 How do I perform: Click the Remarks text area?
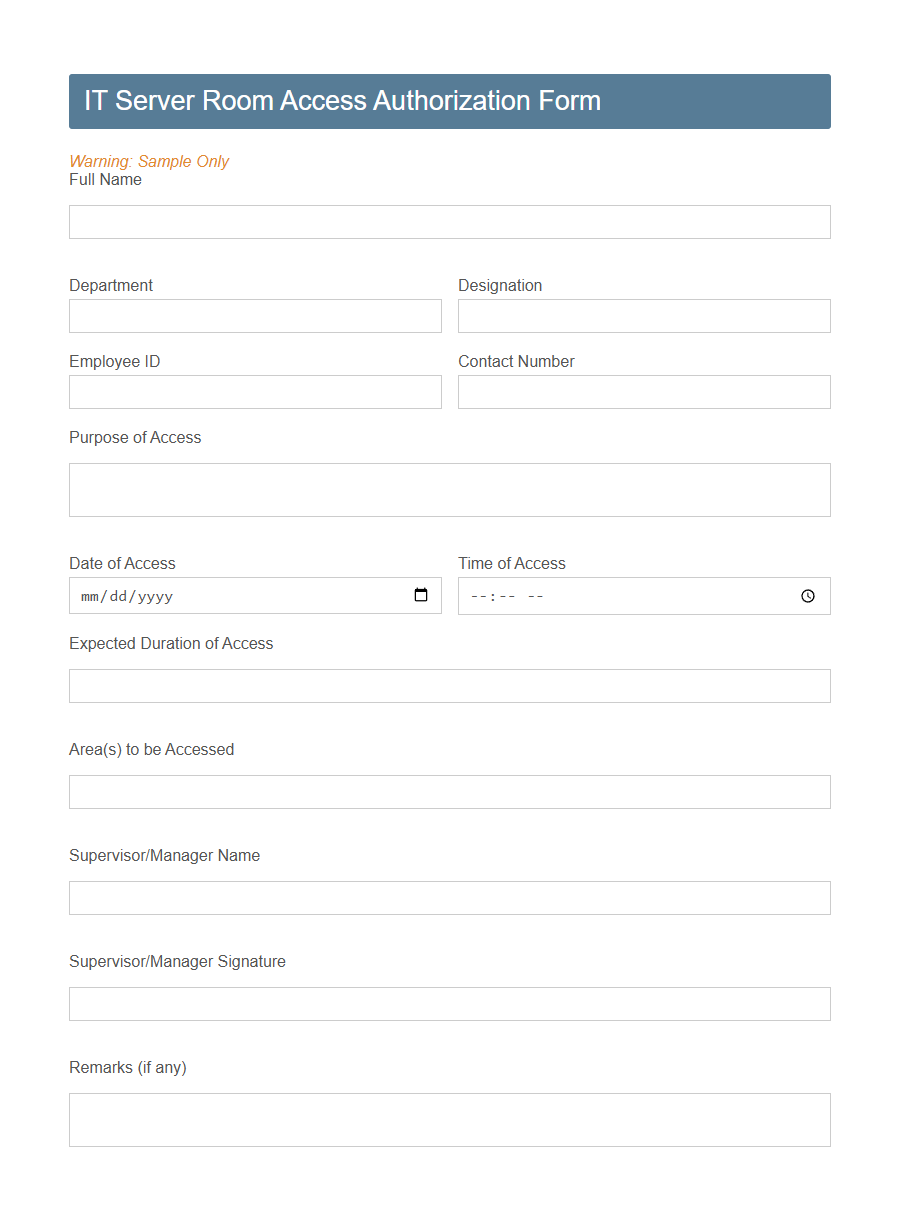[449, 1119]
